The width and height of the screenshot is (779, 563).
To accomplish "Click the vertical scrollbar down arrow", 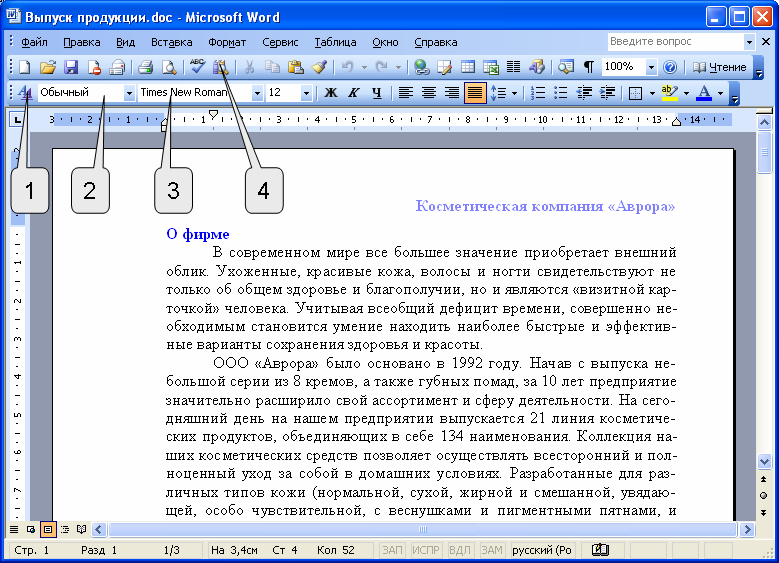I will tap(764, 462).
